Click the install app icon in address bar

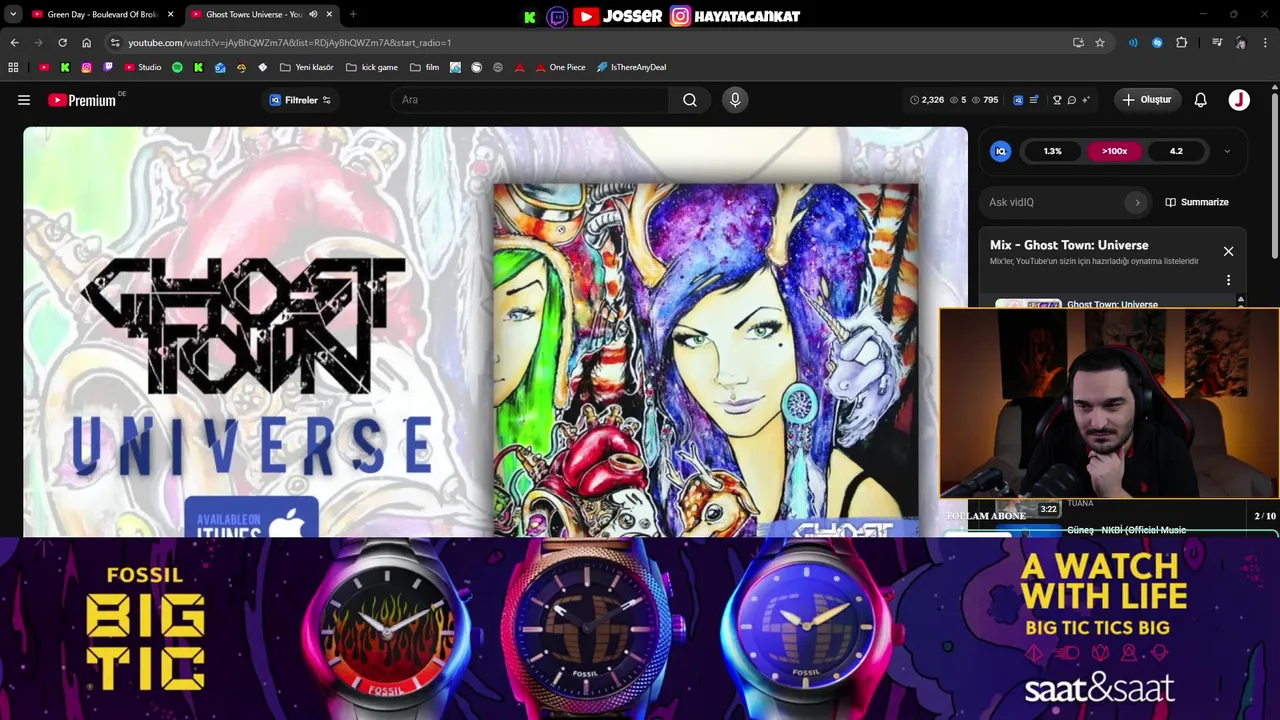click(1078, 43)
